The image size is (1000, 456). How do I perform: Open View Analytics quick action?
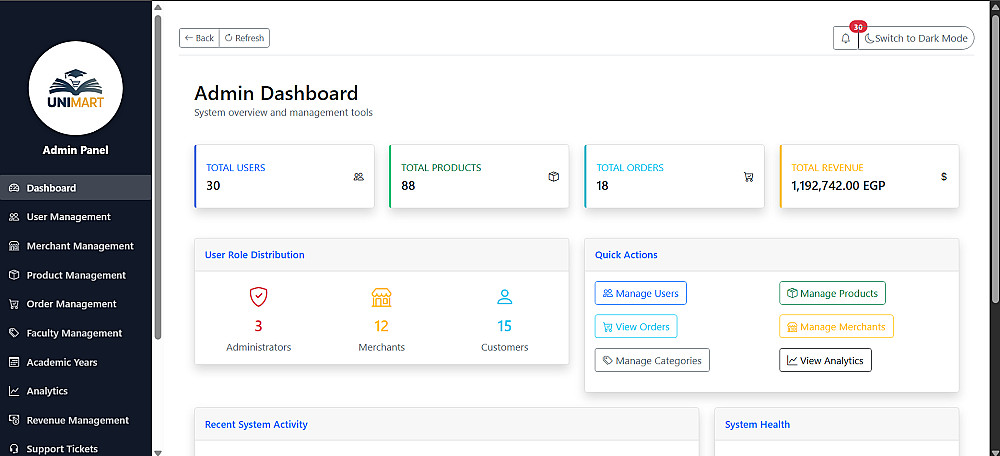[x=825, y=360]
